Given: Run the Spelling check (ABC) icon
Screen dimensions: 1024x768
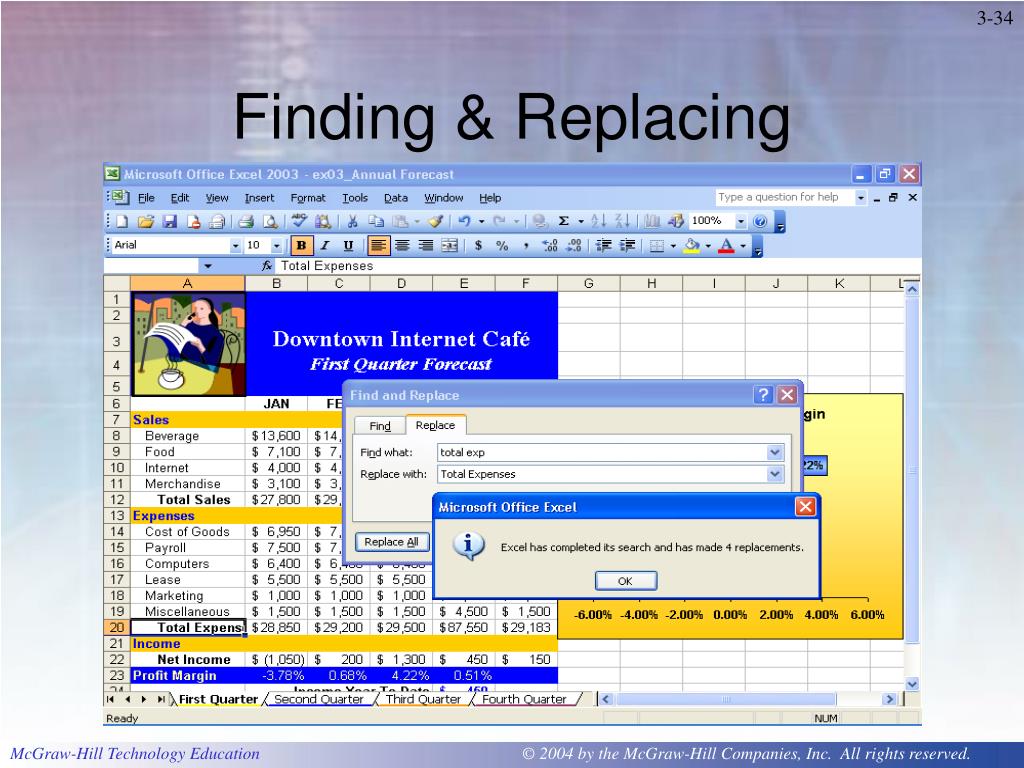Looking at the screenshot, I should click(300, 221).
